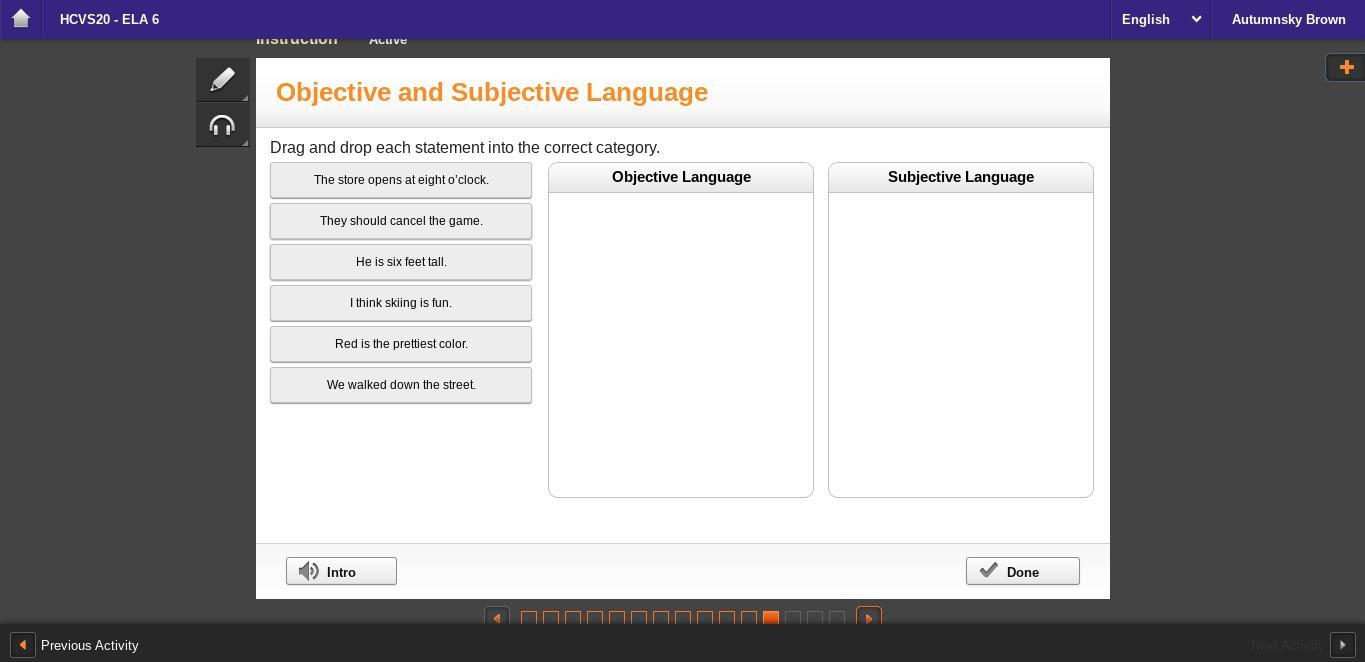This screenshot has height=662, width=1365.
Task: Click the Objective Language category box
Action: click(680, 343)
